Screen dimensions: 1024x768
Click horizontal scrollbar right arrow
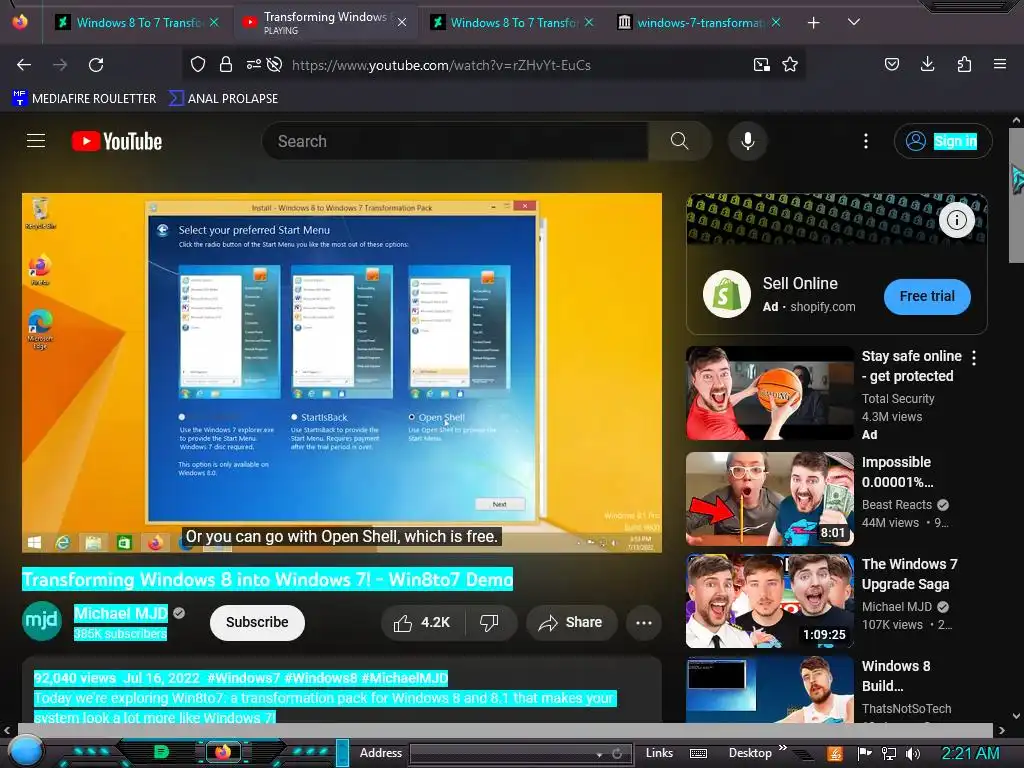[1001, 730]
